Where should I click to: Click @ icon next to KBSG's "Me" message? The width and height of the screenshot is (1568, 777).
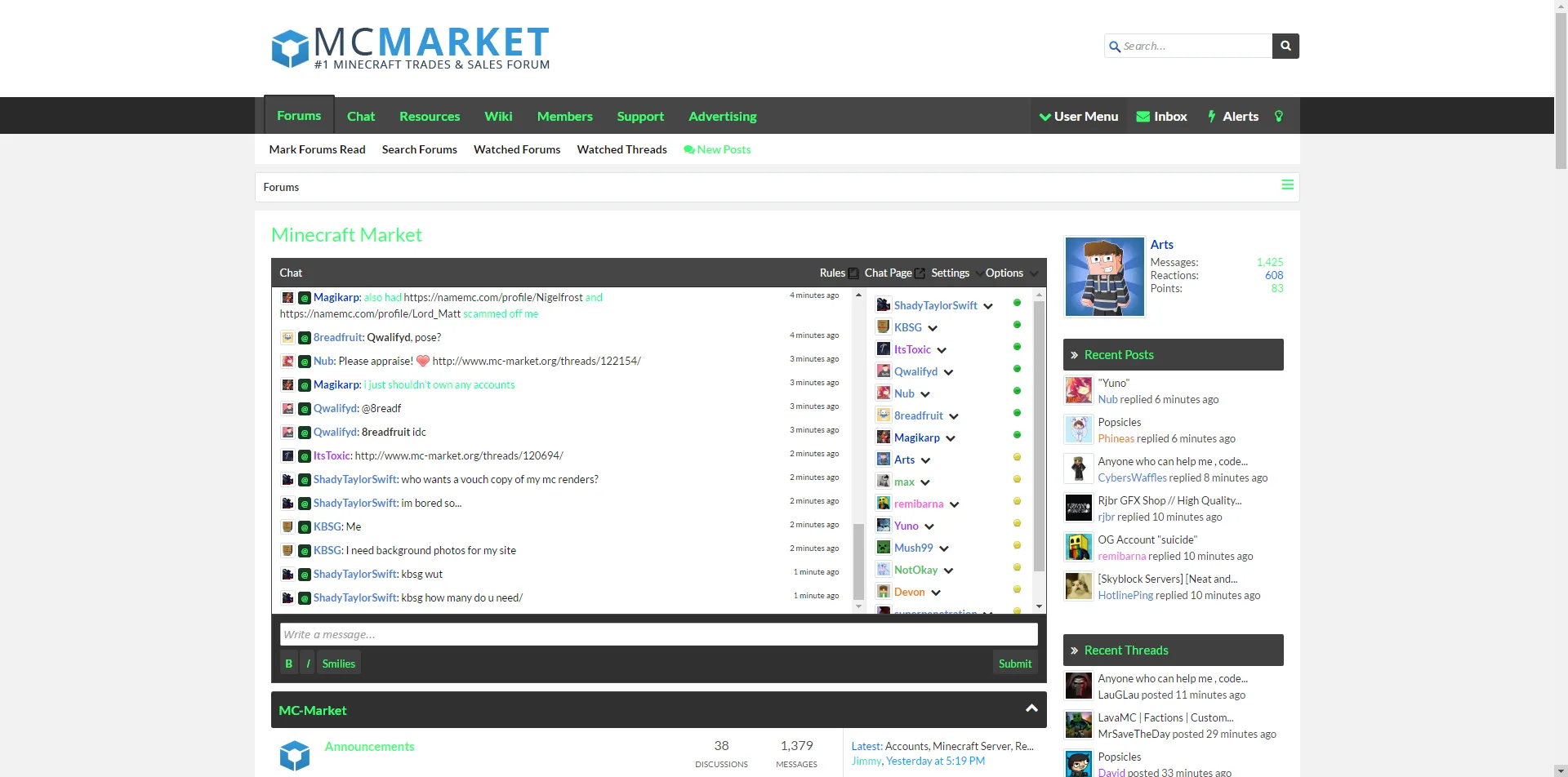click(x=305, y=527)
